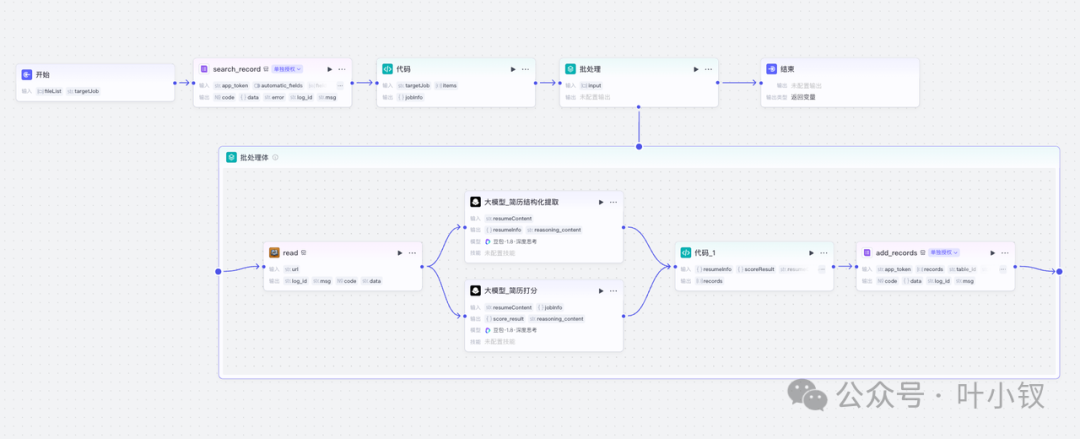
Task: Click the read node plugin icon
Action: click(x=274, y=252)
